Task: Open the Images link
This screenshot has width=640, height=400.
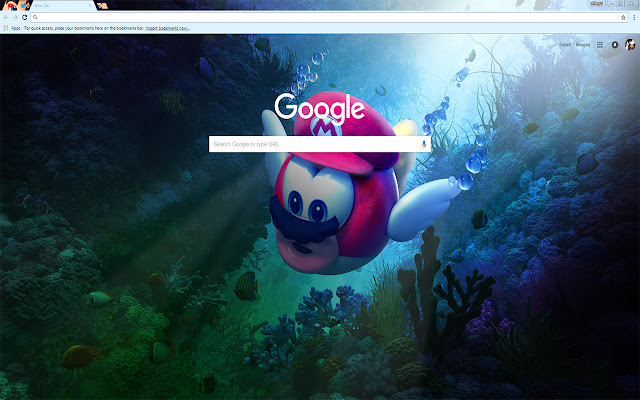Action: [x=583, y=44]
